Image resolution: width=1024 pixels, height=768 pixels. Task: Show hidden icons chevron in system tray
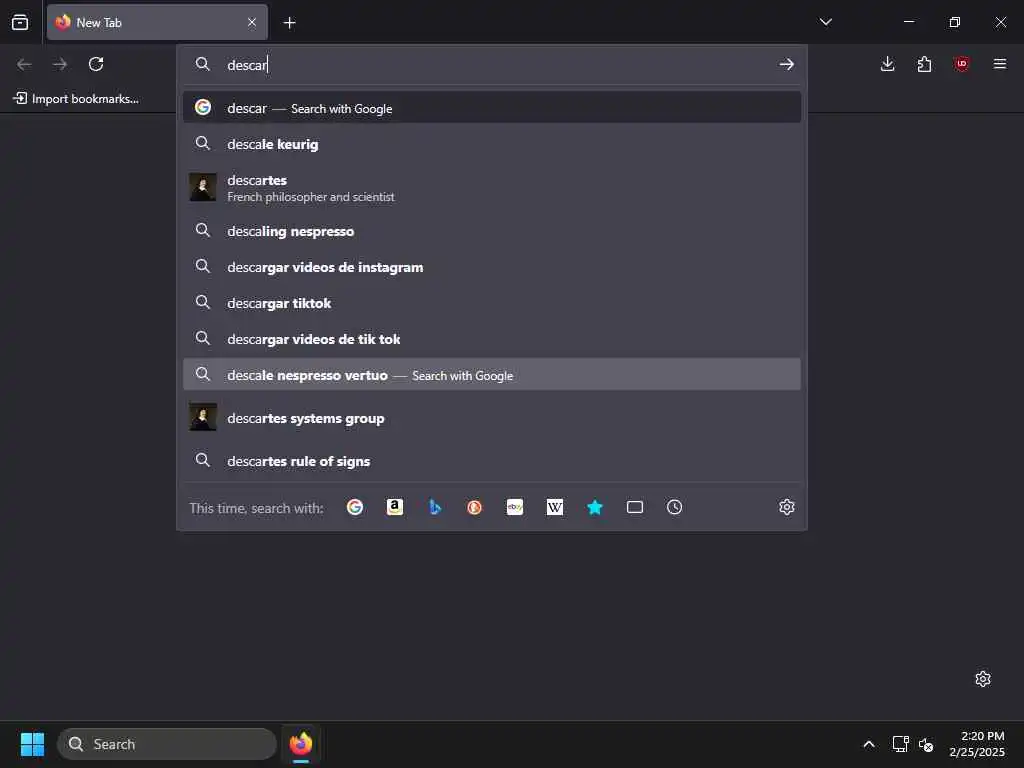pos(869,744)
